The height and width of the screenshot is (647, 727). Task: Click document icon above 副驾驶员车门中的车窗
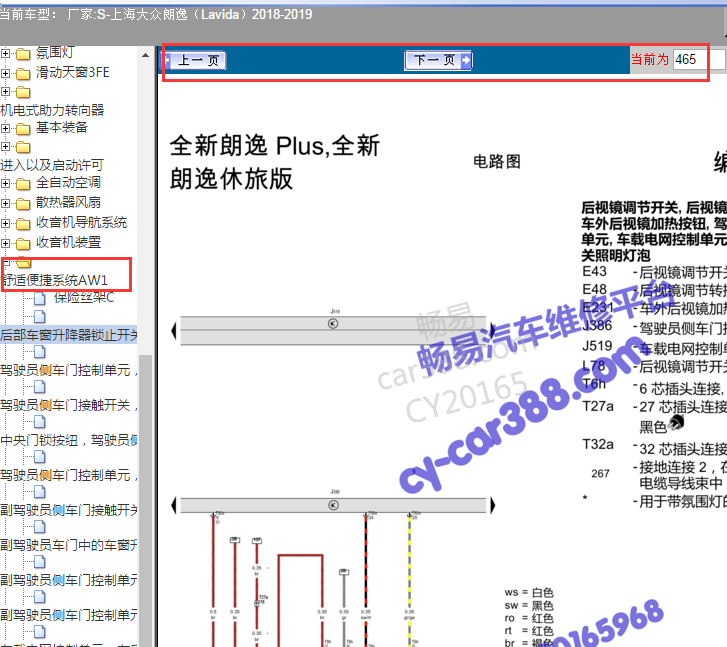[x=40, y=527]
